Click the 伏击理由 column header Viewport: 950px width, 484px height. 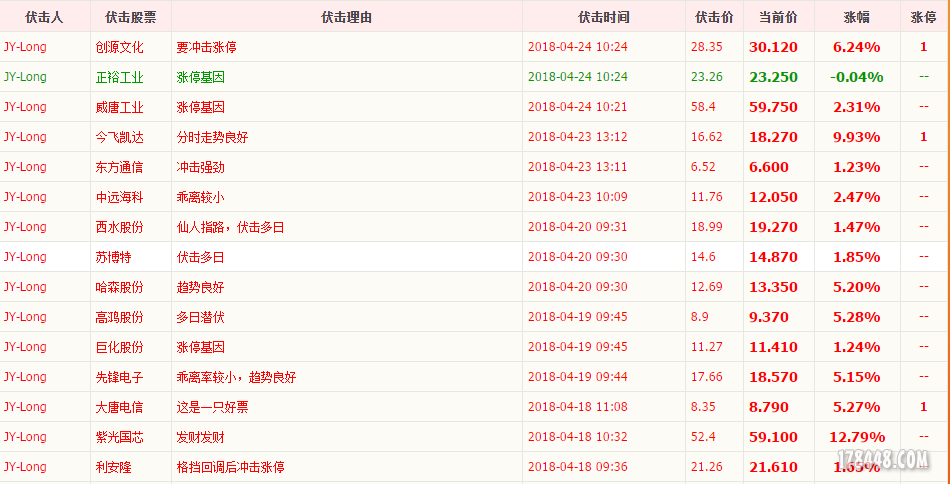[x=347, y=18]
